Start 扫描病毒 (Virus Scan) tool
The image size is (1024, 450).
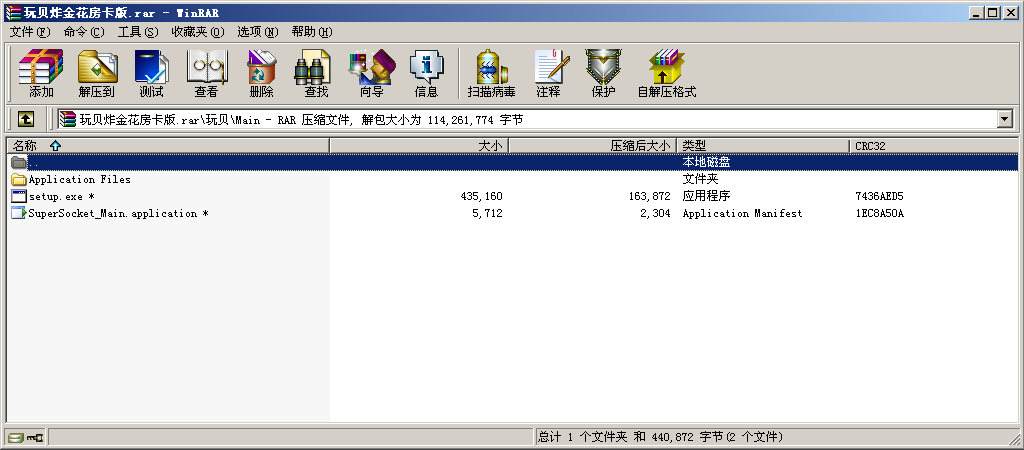[x=491, y=73]
